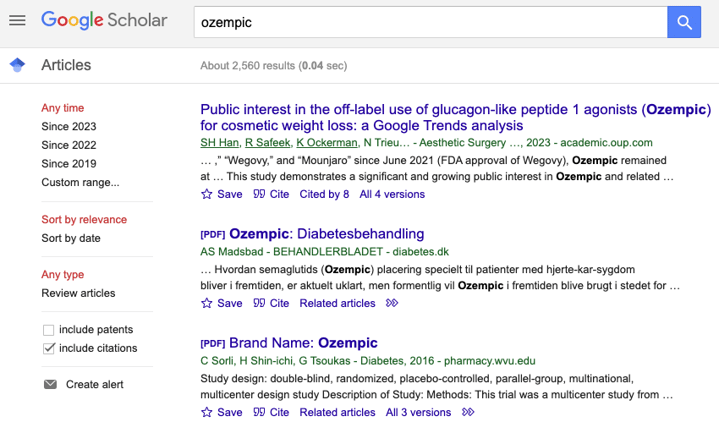Uncheck the include citations checkbox

(x=49, y=348)
